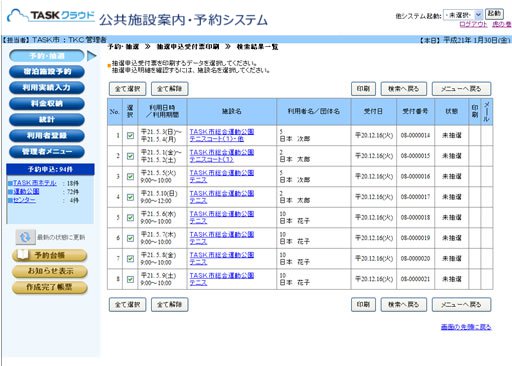Click the 施設名 column header
Viewport: 512px width, 366px height.
232,111
